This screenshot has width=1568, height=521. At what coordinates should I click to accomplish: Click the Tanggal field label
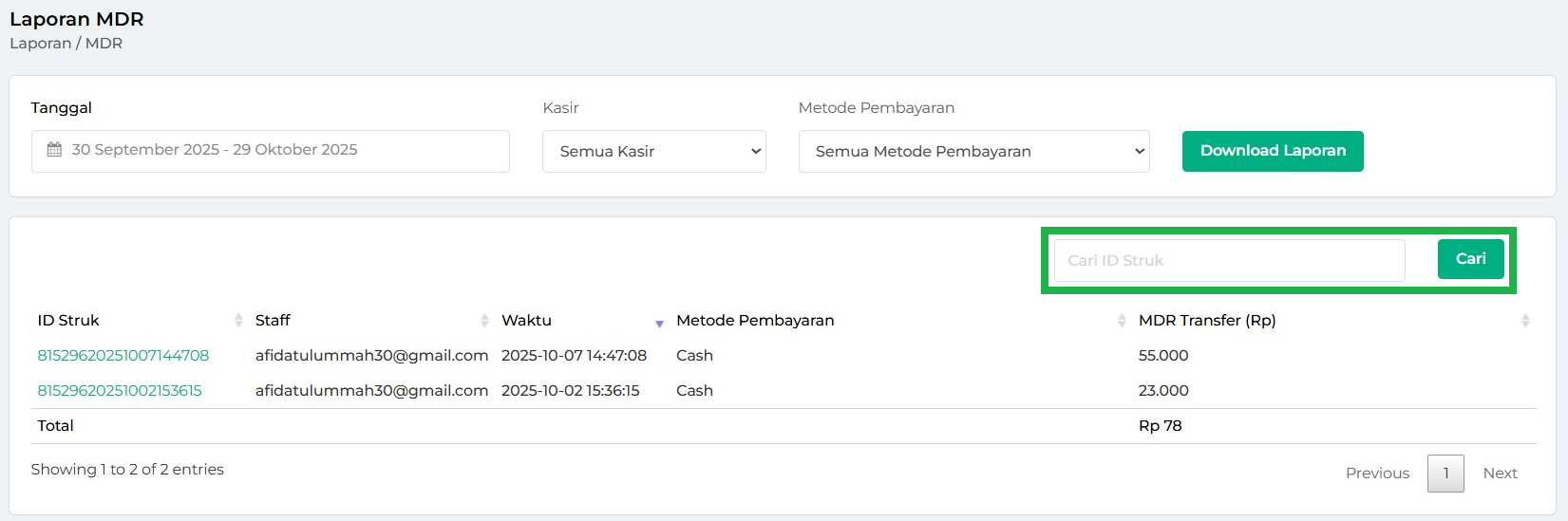(x=61, y=108)
